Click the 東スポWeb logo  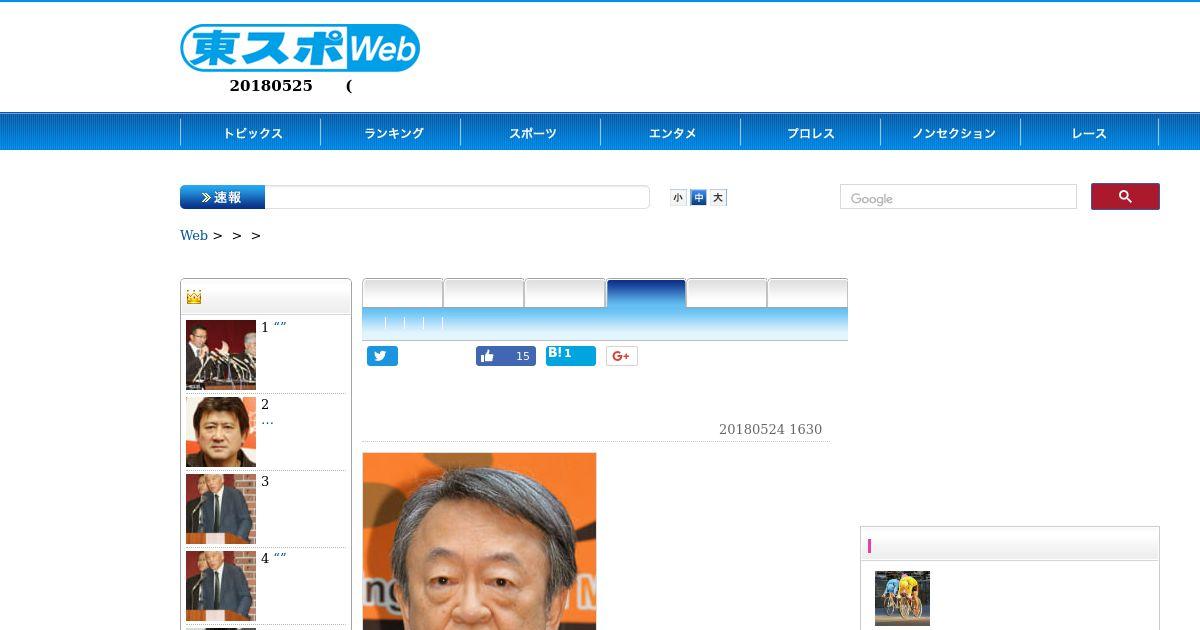pyautogui.click(x=300, y=48)
